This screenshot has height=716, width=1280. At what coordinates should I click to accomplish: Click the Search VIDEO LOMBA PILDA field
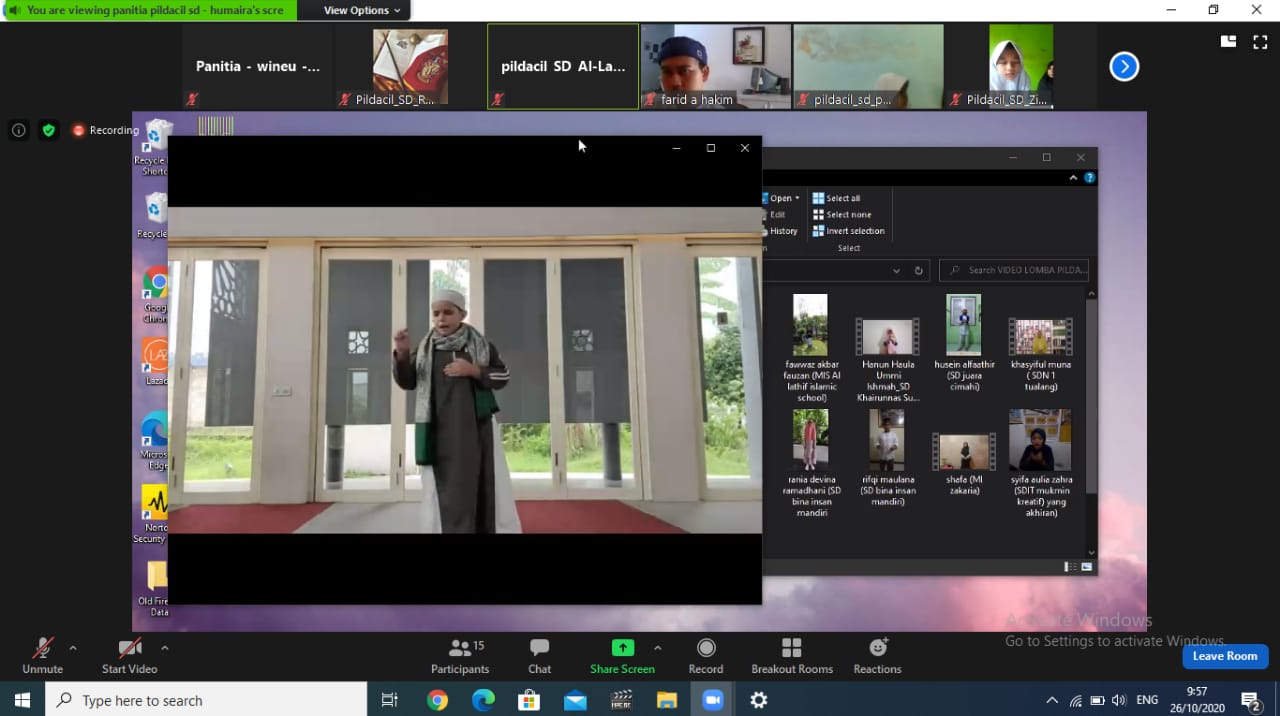click(x=1014, y=270)
